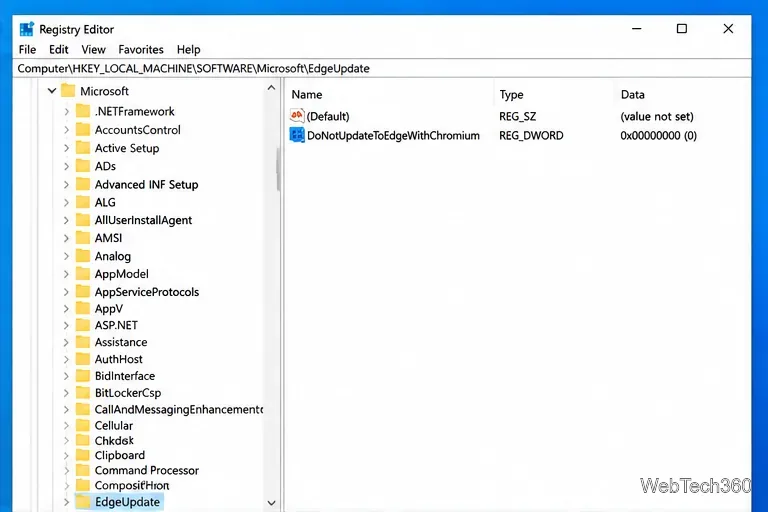Click the Microsoft folder icon
Viewport: 768px width, 512px height.
click(x=68, y=91)
